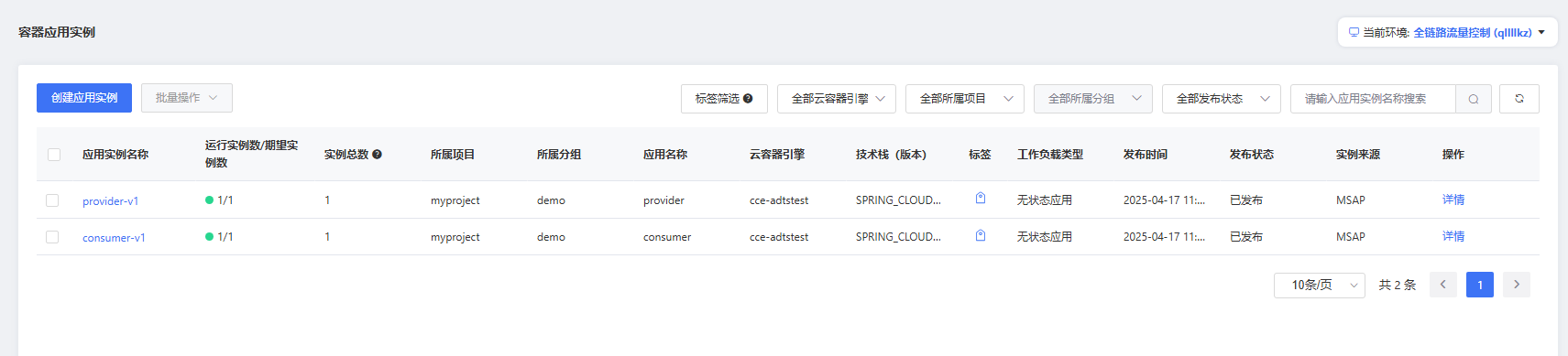Click the 工作负载类型 column header
The width and height of the screenshot is (1568, 356).
(x=1050, y=155)
